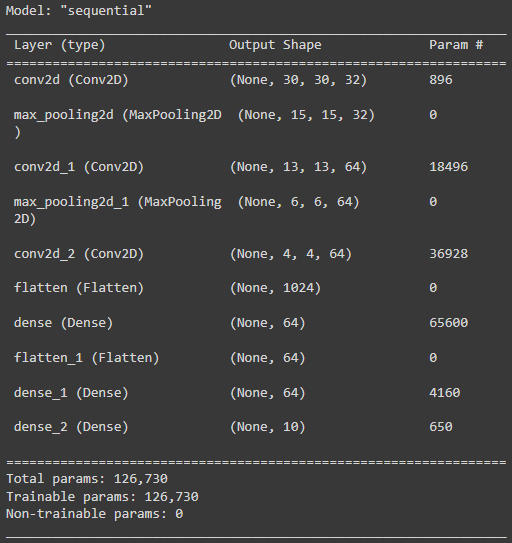Click output shape '(None, 10)'
The width and height of the screenshot is (512, 543).
(x=267, y=427)
